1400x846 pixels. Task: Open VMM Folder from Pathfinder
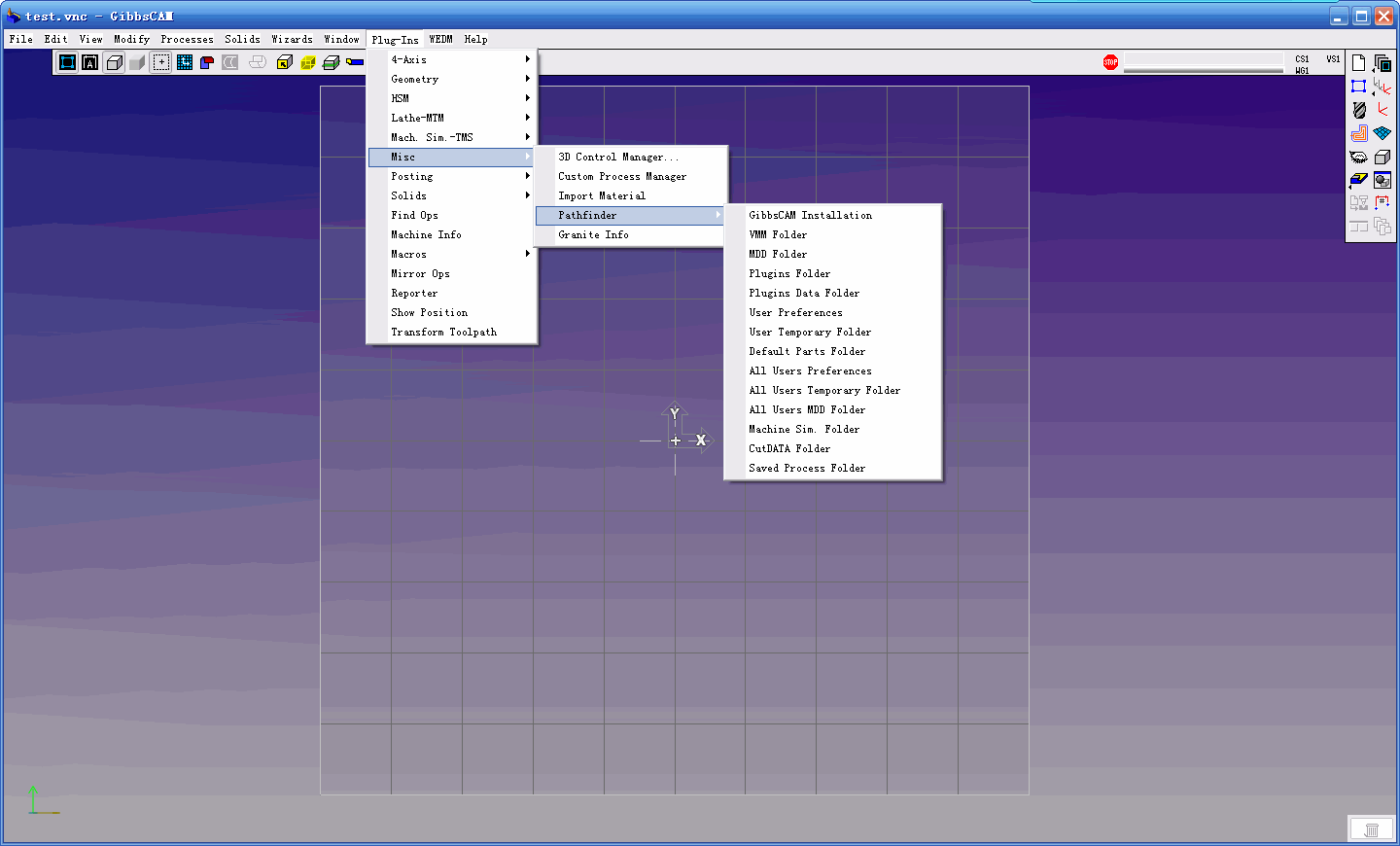click(833, 234)
